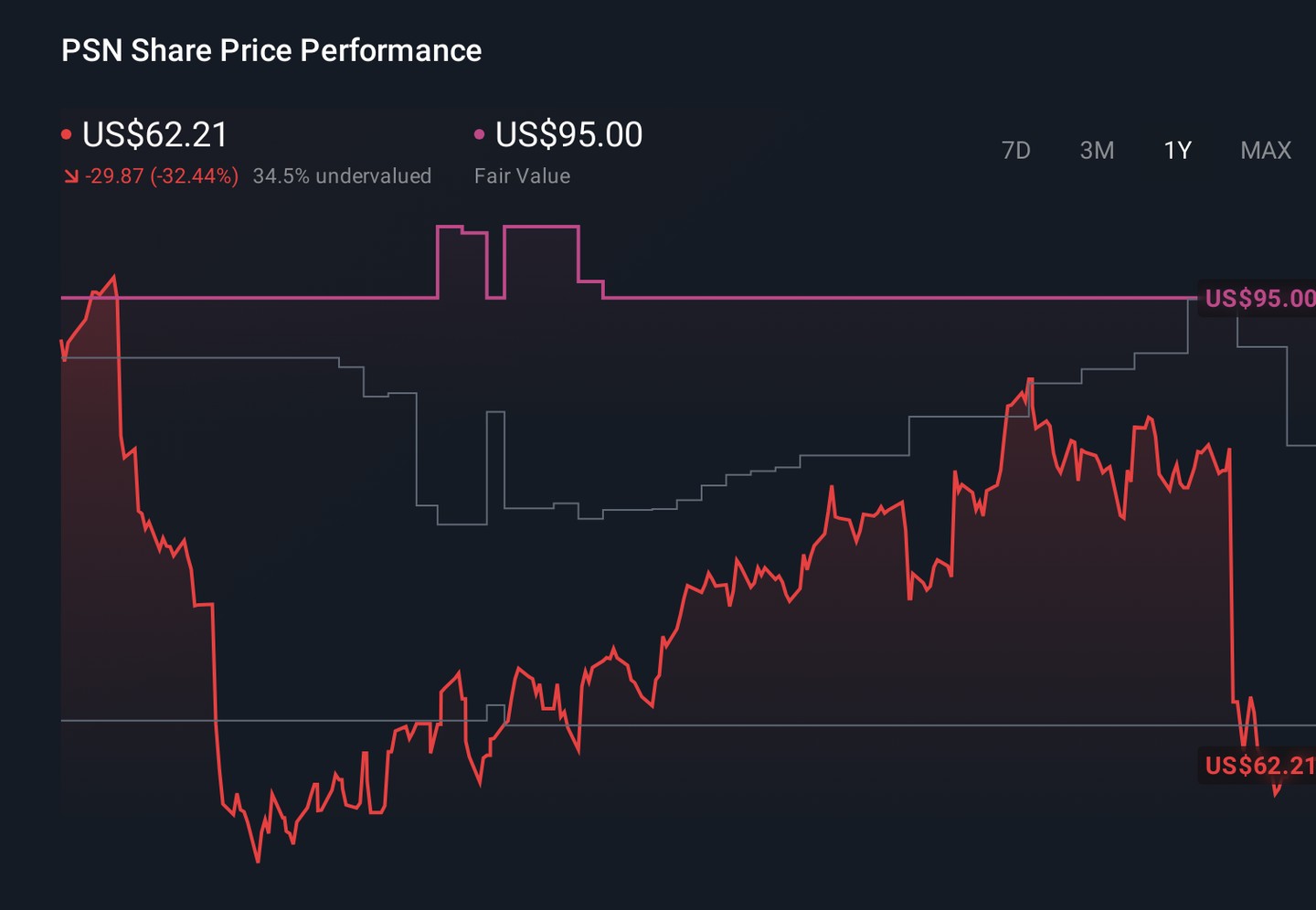The width and height of the screenshot is (1316, 910).
Task: Click the 34.5% undervalued text
Action: click(x=342, y=175)
